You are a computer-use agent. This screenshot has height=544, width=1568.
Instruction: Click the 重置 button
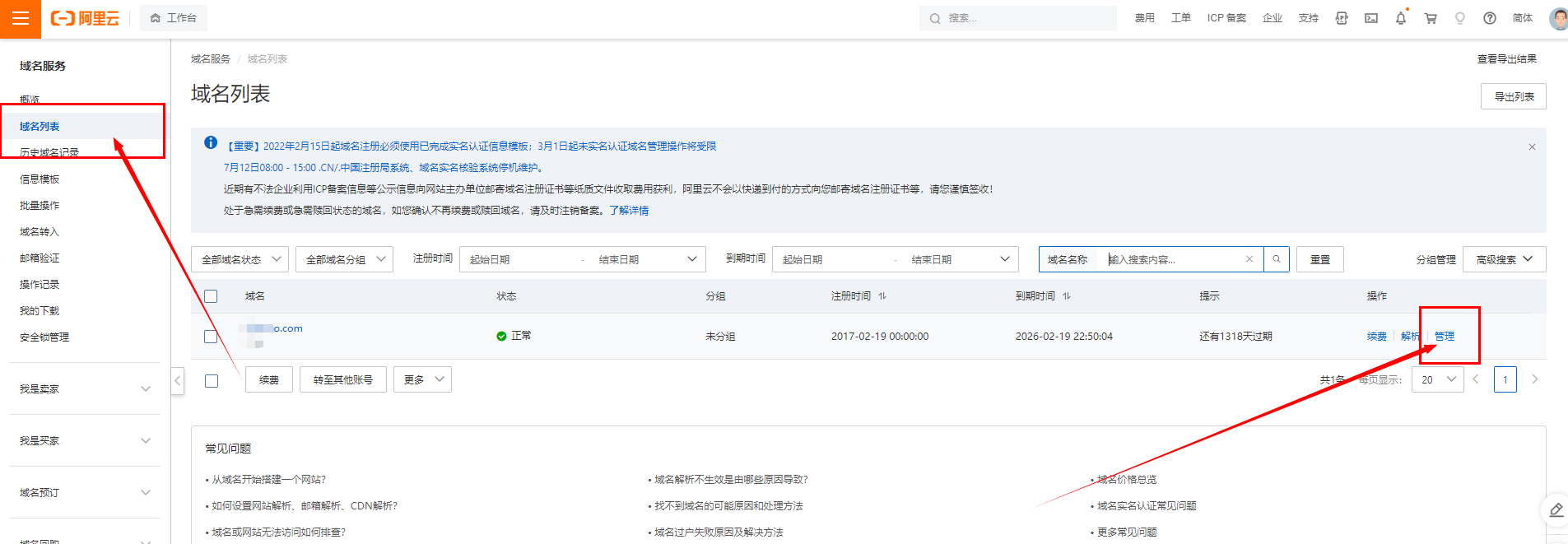pos(1319,259)
